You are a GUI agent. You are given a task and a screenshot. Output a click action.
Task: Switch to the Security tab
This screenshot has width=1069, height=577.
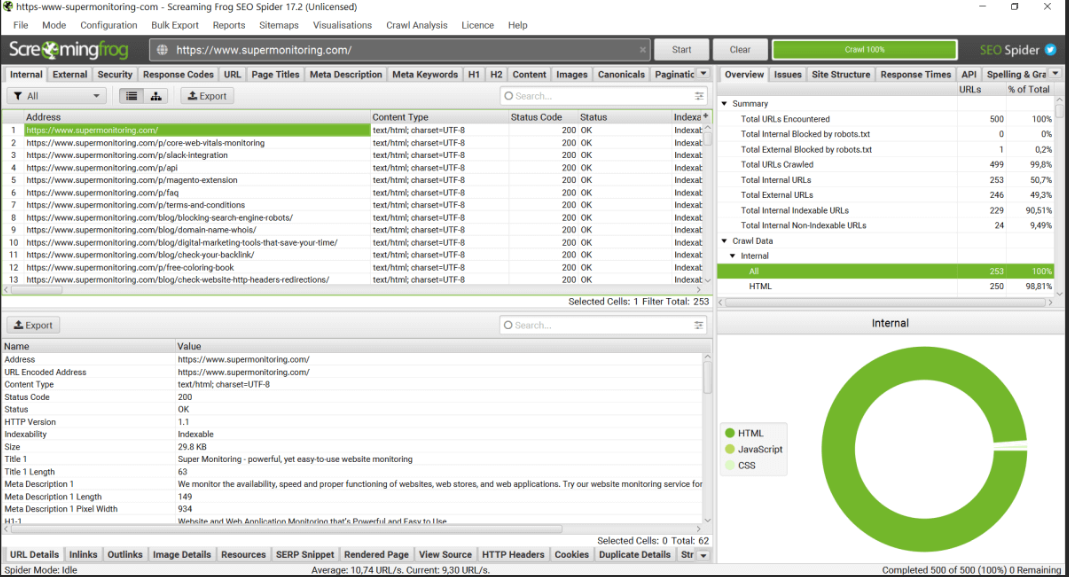click(x=115, y=74)
